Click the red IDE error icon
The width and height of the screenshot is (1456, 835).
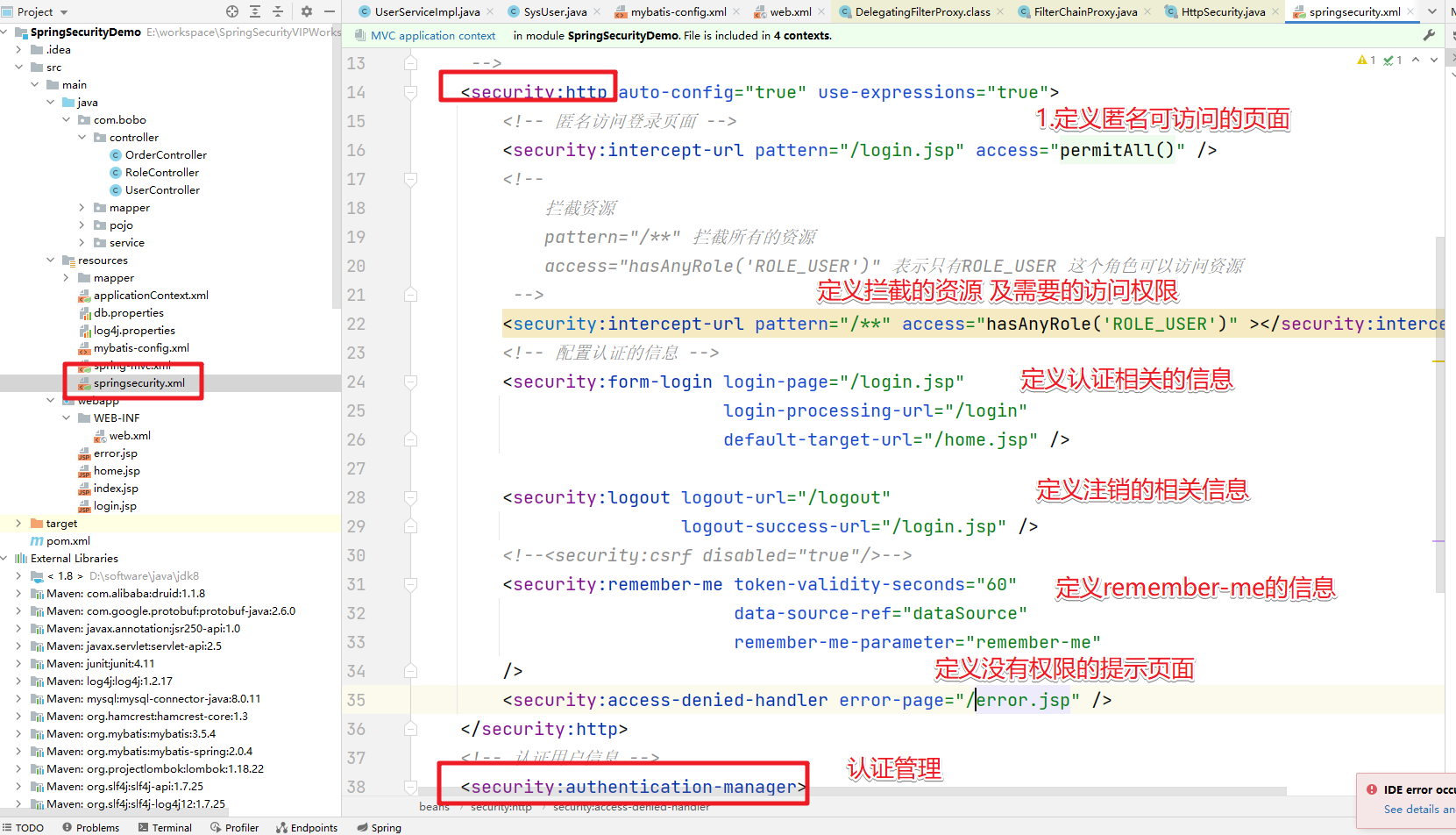(x=1371, y=789)
